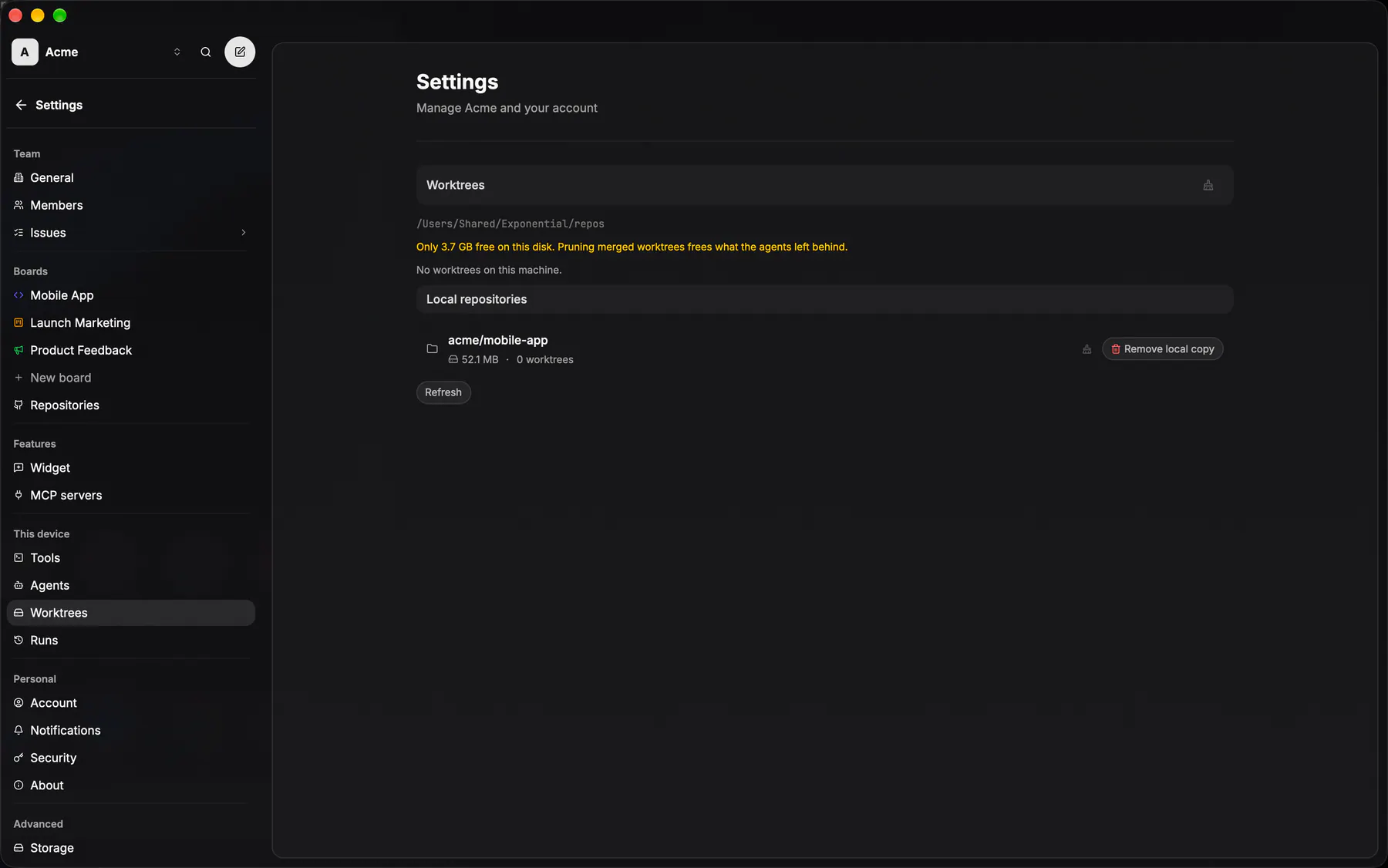Click the prune broom icon in Worktrees header
Screen dimensions: 1388x868
coord(1208,185)
